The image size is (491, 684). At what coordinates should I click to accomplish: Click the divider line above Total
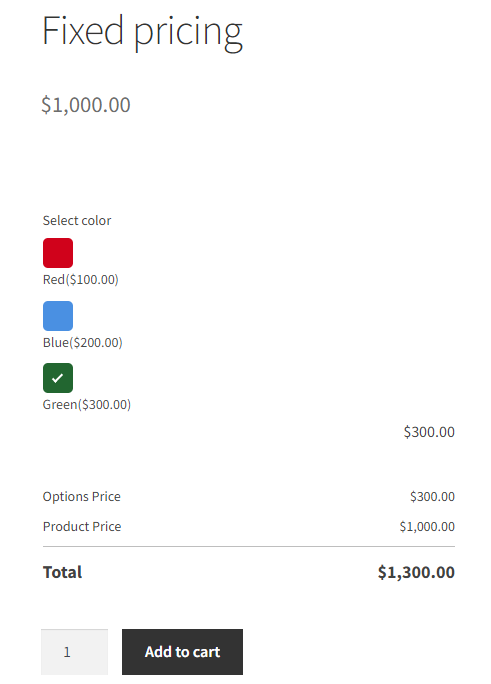pos(249,546)
